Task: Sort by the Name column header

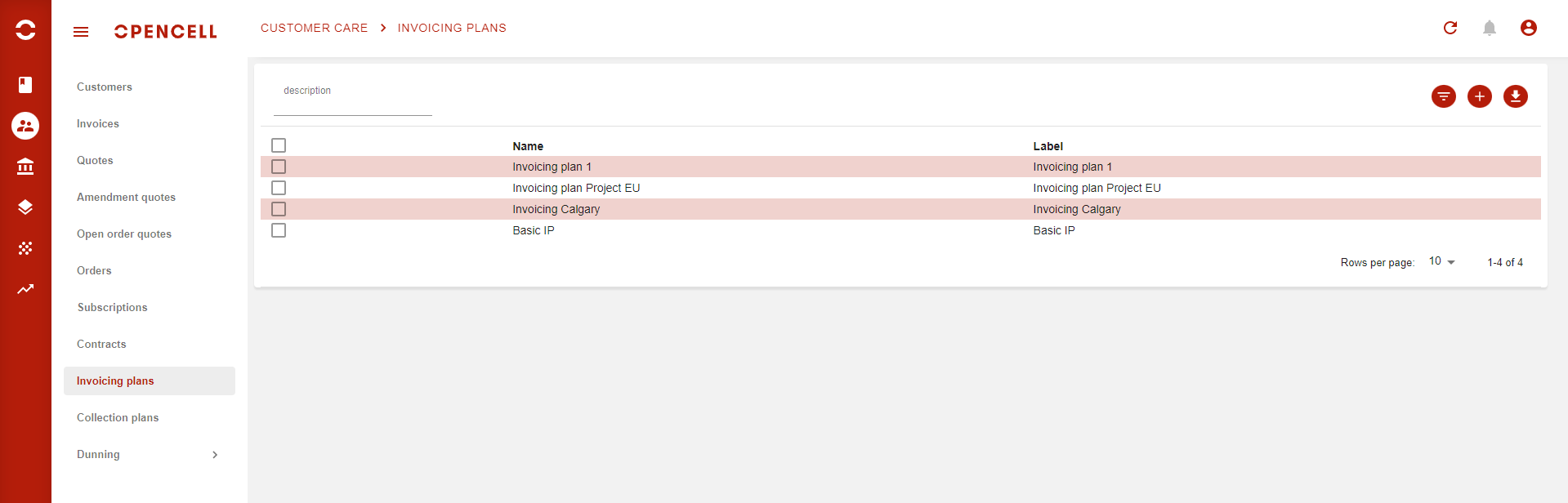Action: click(528, 146)
